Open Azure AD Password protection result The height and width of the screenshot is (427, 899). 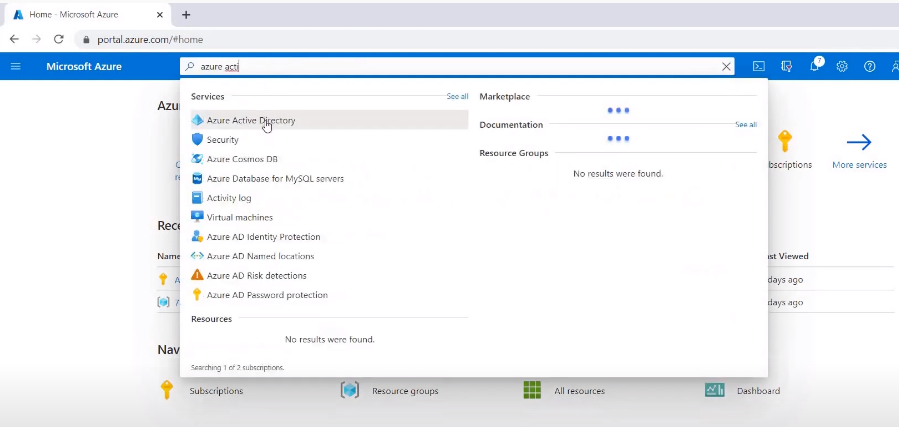click(x=330, y=295)
